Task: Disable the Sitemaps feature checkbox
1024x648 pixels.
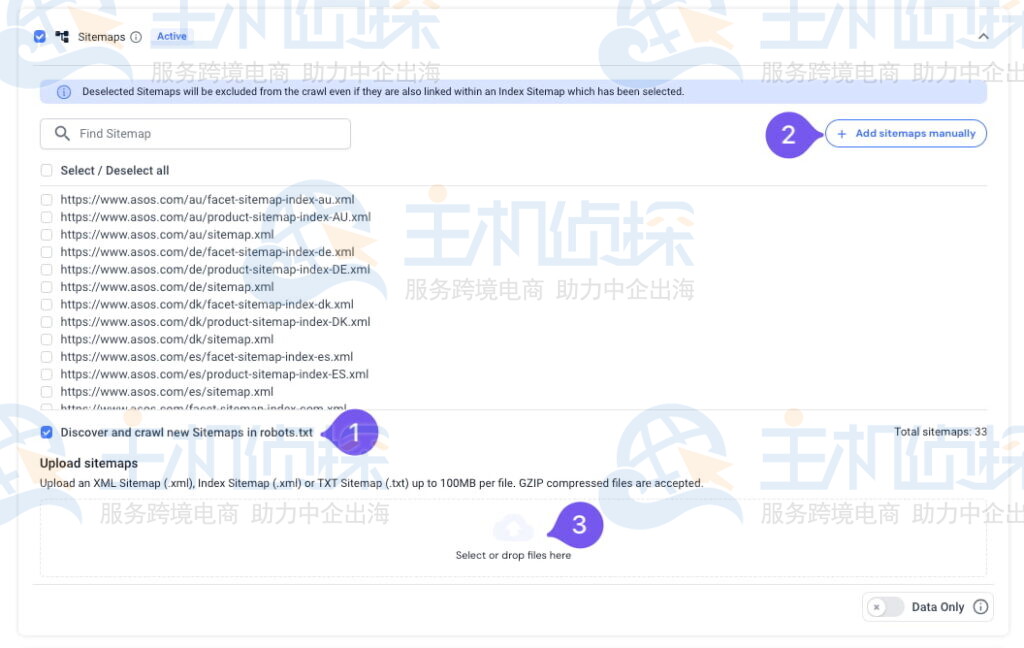Action: click(x=39, y=36)
